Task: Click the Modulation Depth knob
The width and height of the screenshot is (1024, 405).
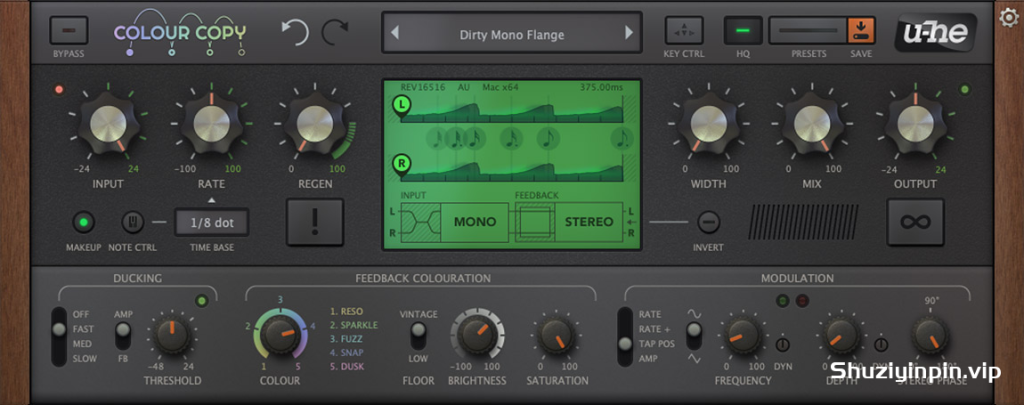Action: pyautogui.click(x=841, y=336)
